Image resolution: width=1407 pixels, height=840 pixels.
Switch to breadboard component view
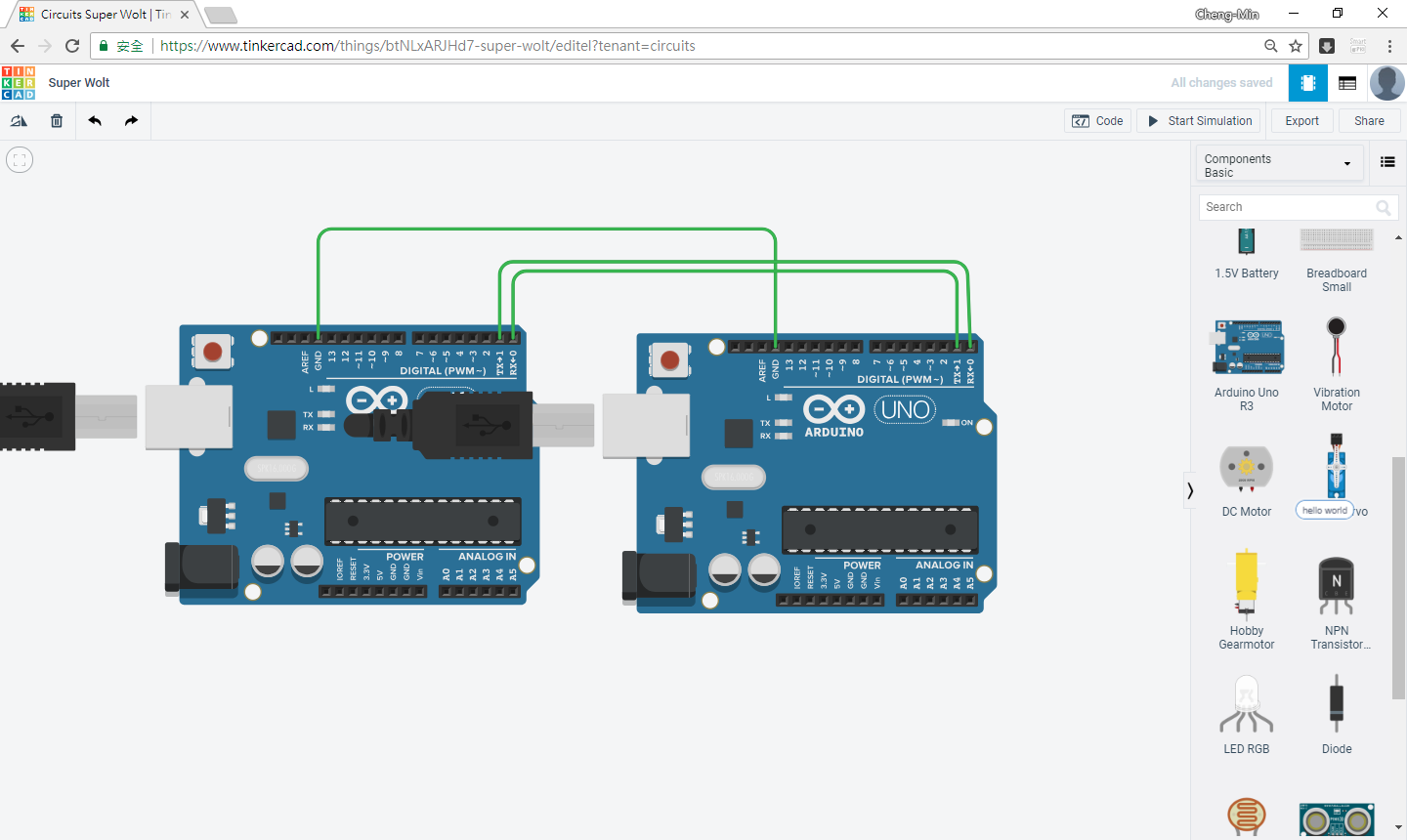1307,83
